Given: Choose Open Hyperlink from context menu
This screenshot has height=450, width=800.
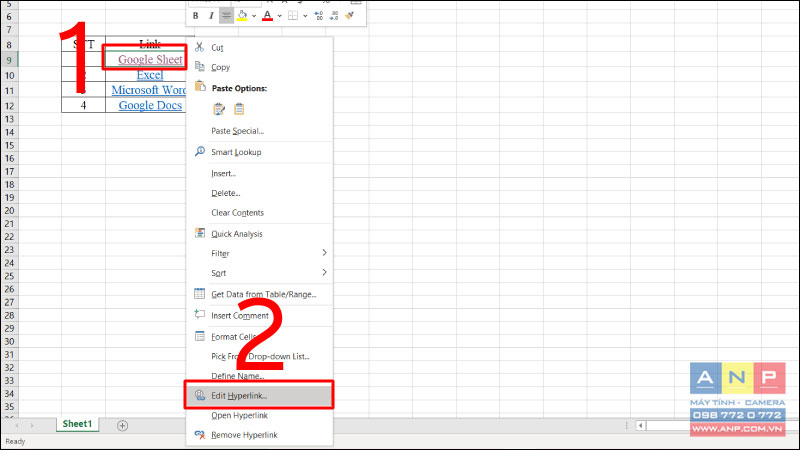Looking at the screenshot, I should [x=239, y=415].
